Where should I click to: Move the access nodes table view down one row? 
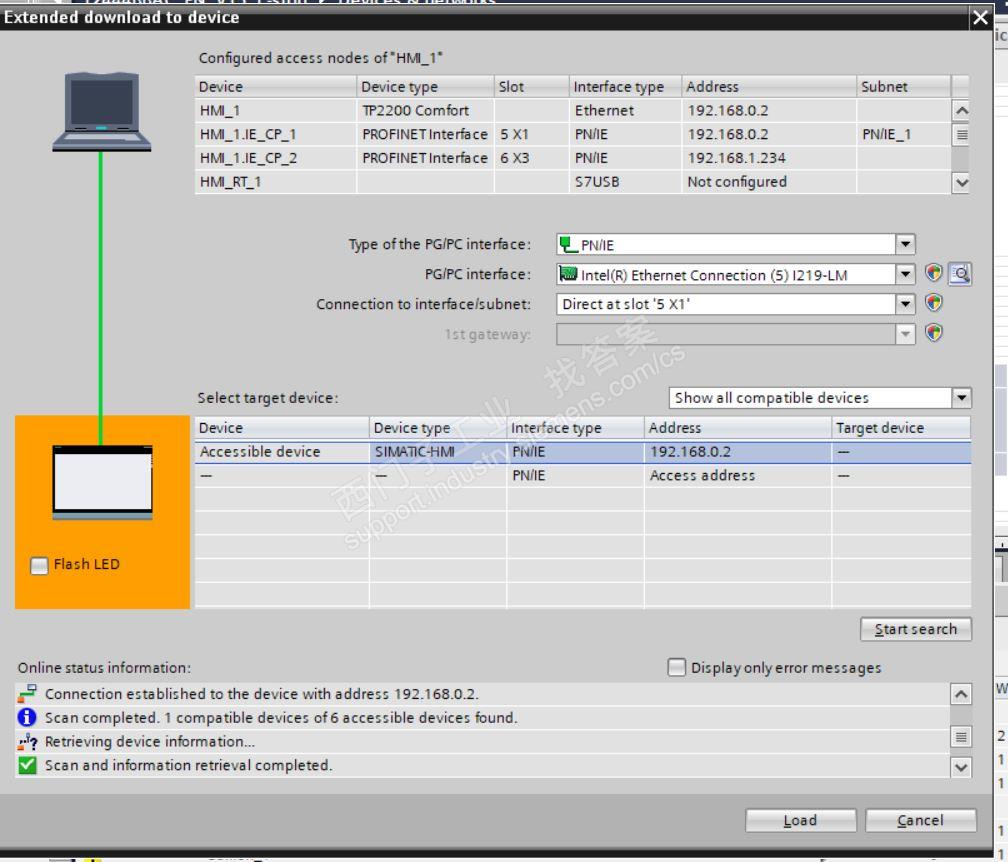point(961,183)
